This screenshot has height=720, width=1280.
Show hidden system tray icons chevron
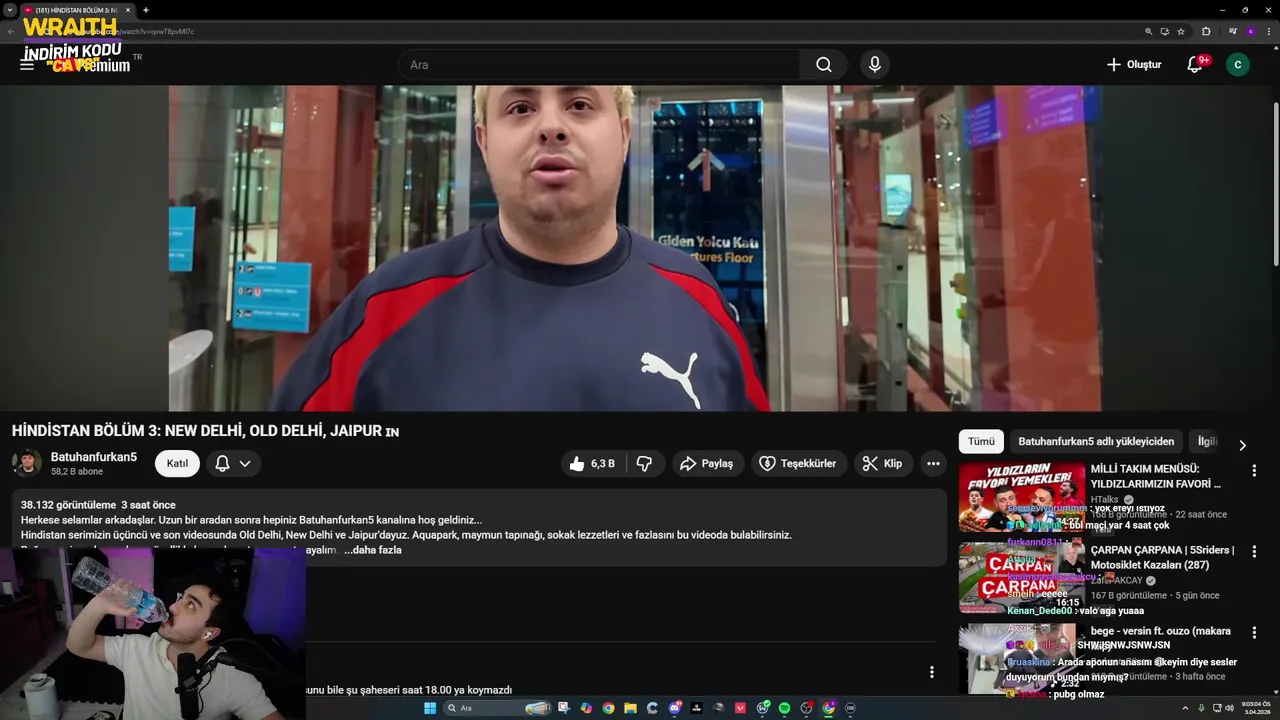point(1187,708)
